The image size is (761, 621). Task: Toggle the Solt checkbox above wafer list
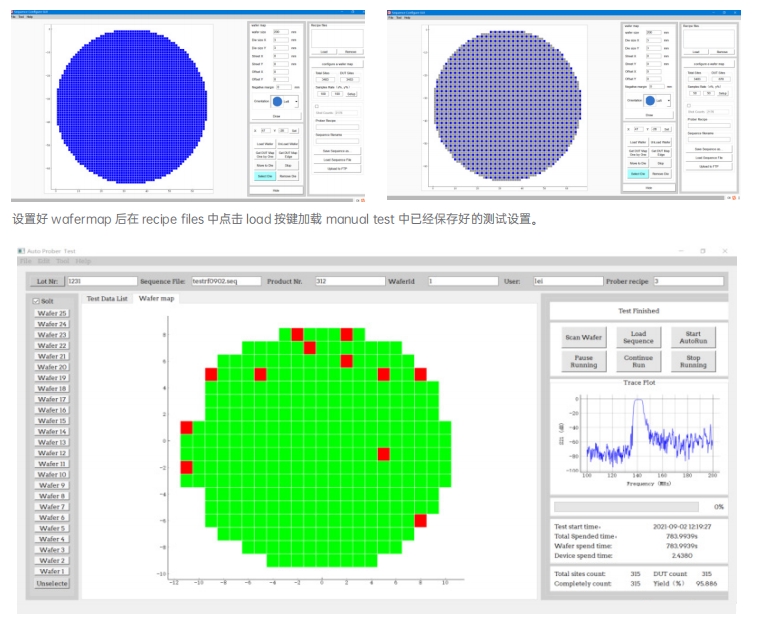pyautogui.click(x=37, y=300)
